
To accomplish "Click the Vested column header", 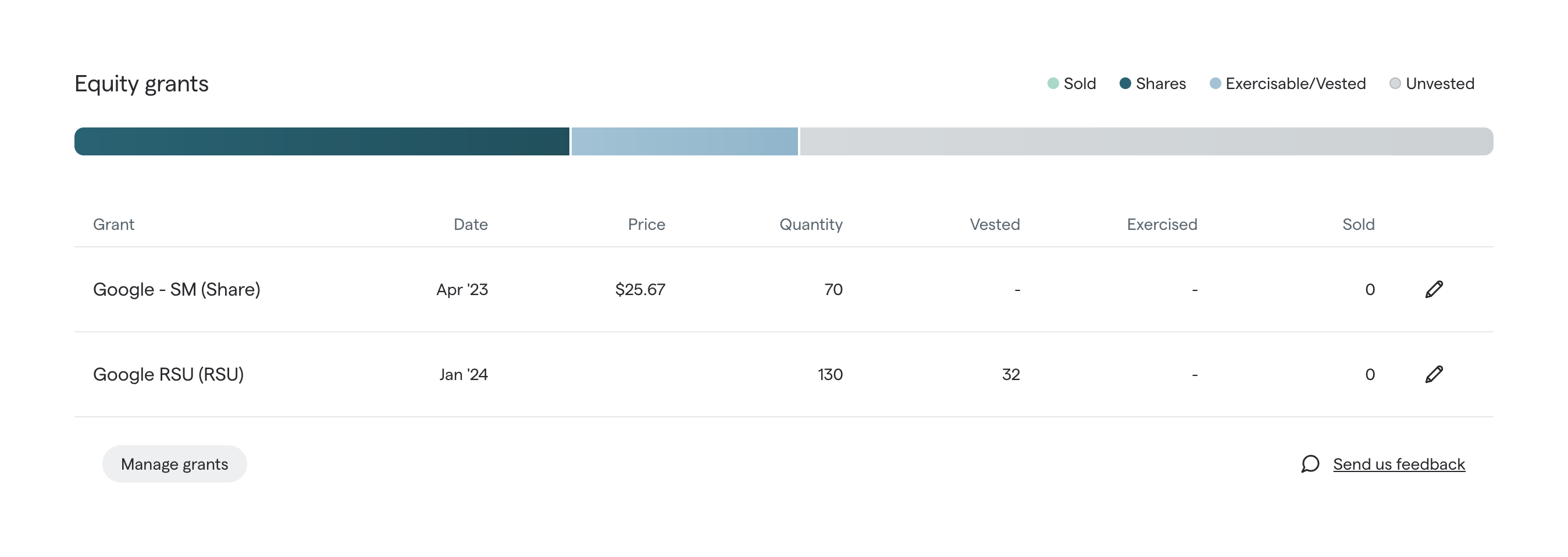I will point(994,224).
